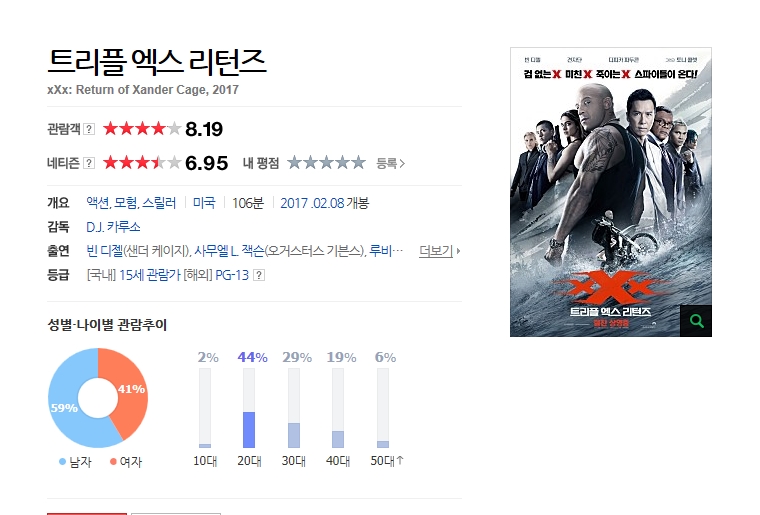
Task: Click the help icon beside PG-13
Action: pos(259,275)
